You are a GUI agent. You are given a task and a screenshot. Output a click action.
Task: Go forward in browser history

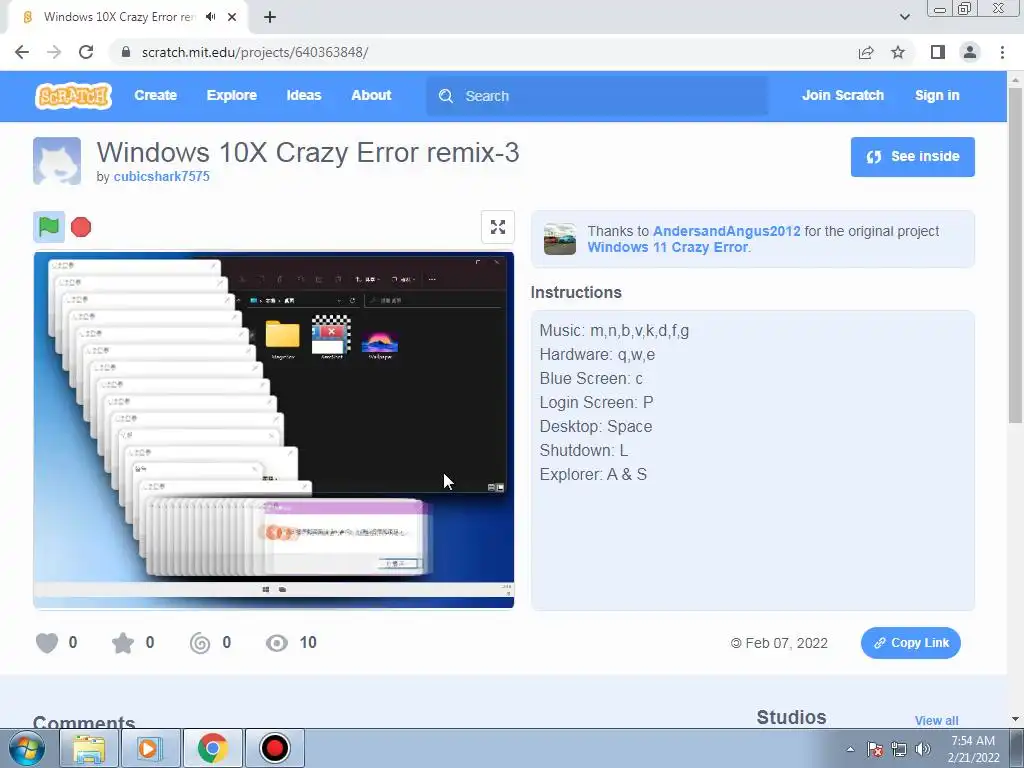click(54, 52)
